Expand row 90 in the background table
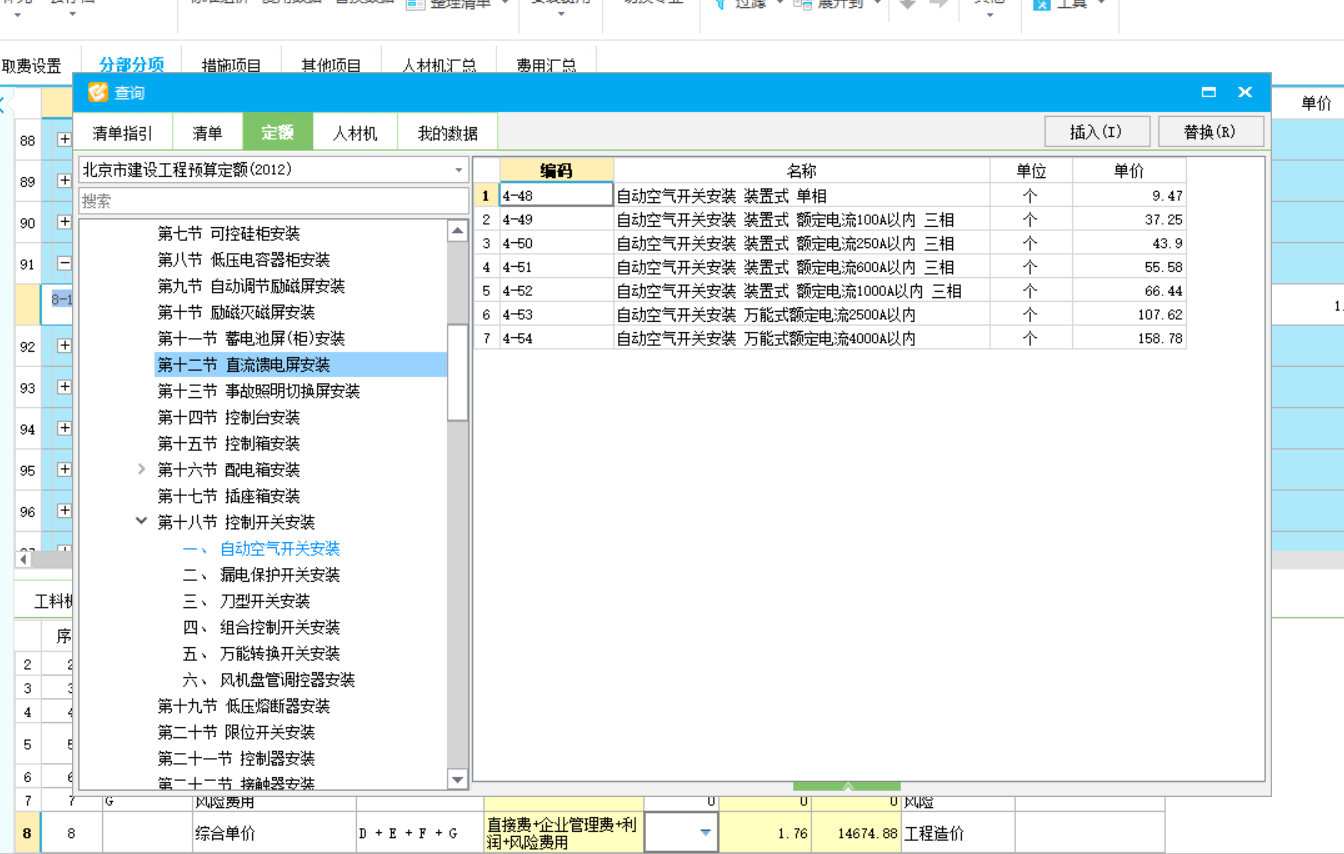This screenshot has height=854, width=1344. pos(64,222)
